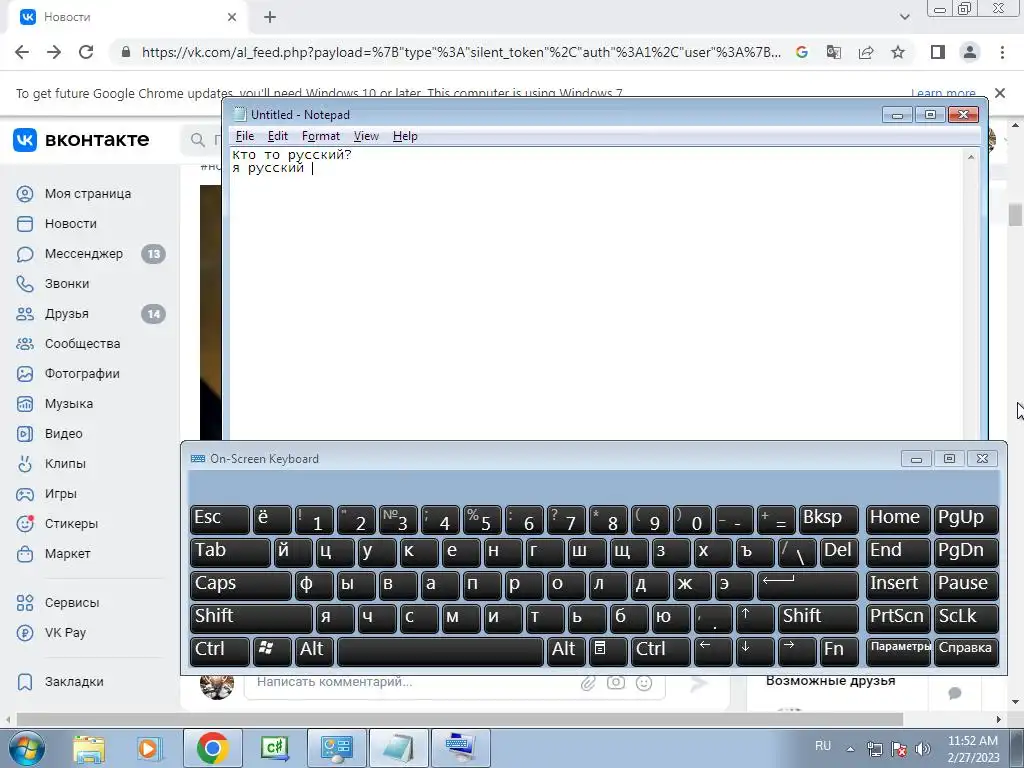Click Параметры key on On-Screen Keyboard
Image resolution: width=1024 pixels, height=768 pixels.
pos(898,651)
